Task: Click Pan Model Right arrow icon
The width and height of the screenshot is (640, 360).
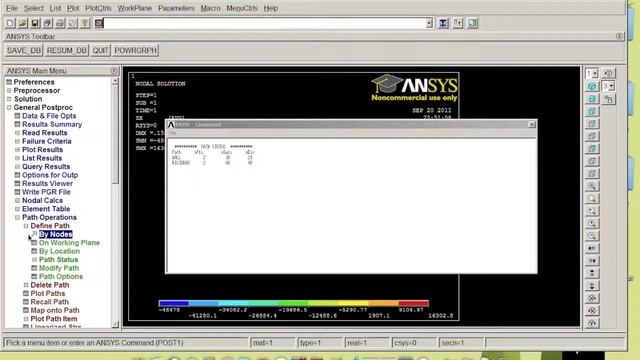Action: (592, 260)
